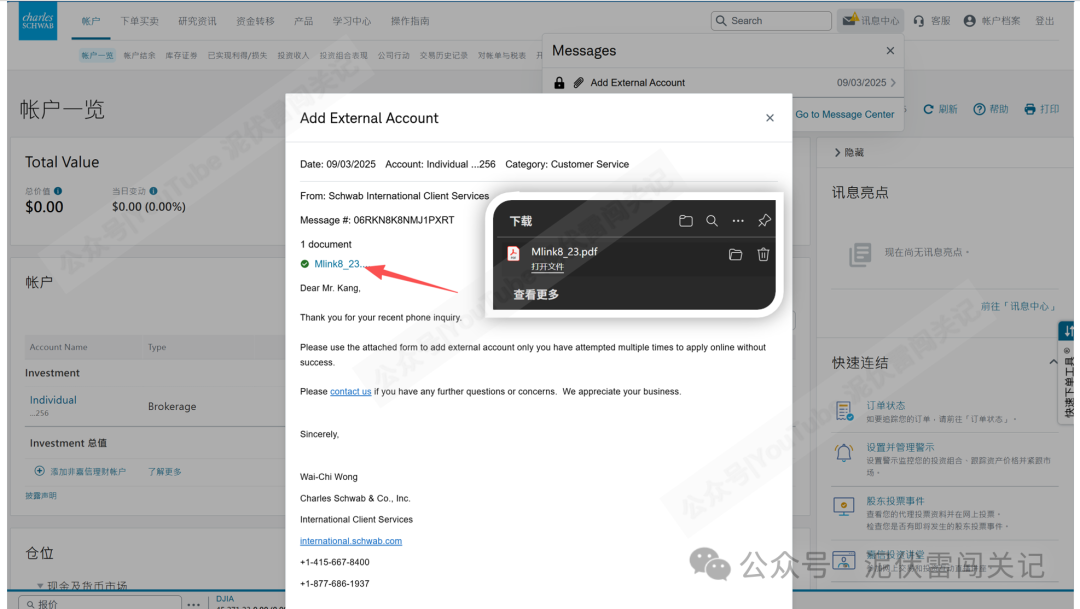Image resolution: width=1080 pixels, height=609 pixels.
Task: Focus the 报价 quote input field
Action: tap(100, 603)
